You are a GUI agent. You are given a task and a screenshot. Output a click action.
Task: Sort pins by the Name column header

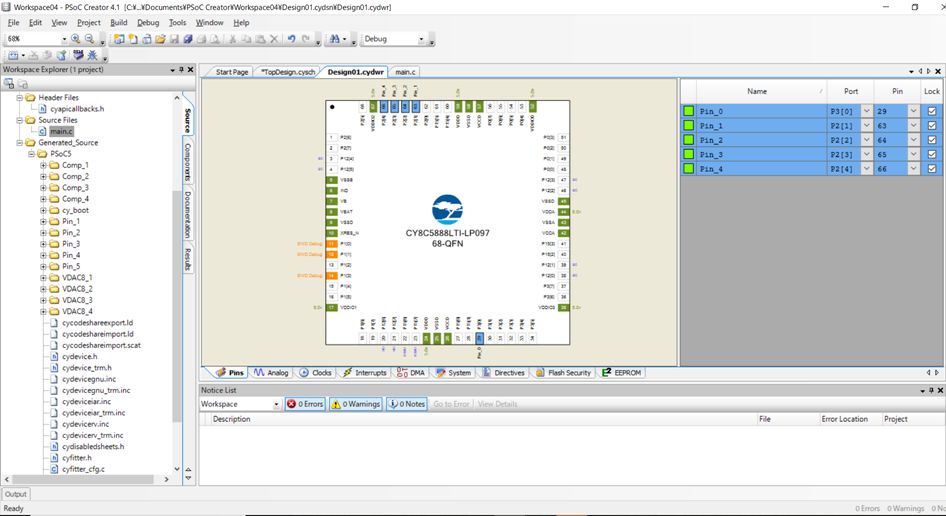pos(757,91)
